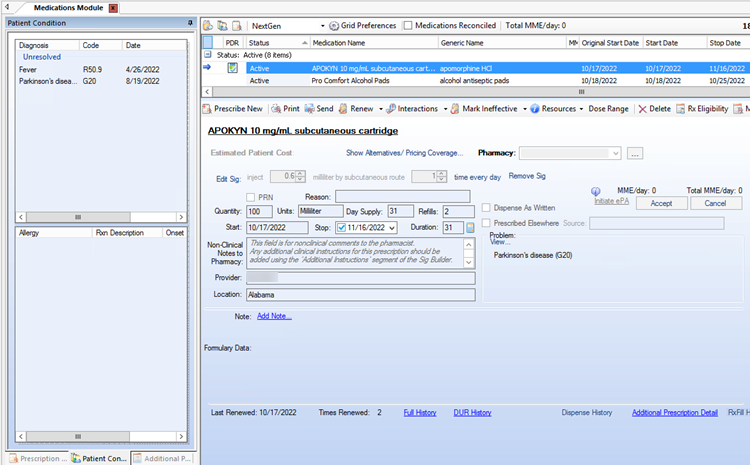This screenshot has height=465, width=750.
Task: Print the selected prescription
Action: pos(286,109)
